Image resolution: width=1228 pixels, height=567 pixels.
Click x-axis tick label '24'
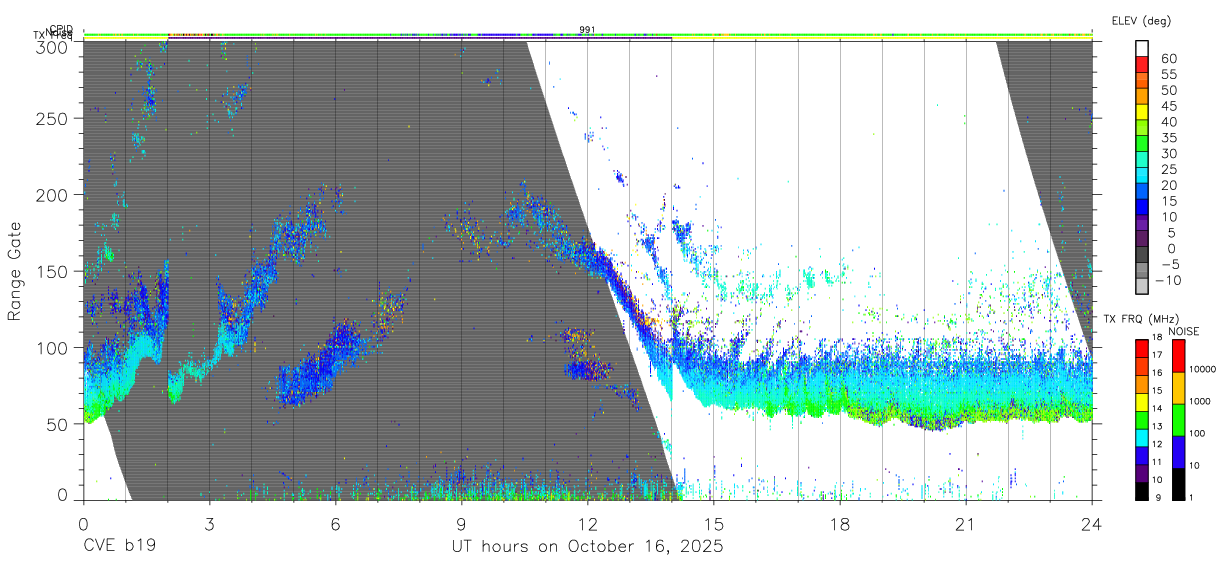(1092, 524)
